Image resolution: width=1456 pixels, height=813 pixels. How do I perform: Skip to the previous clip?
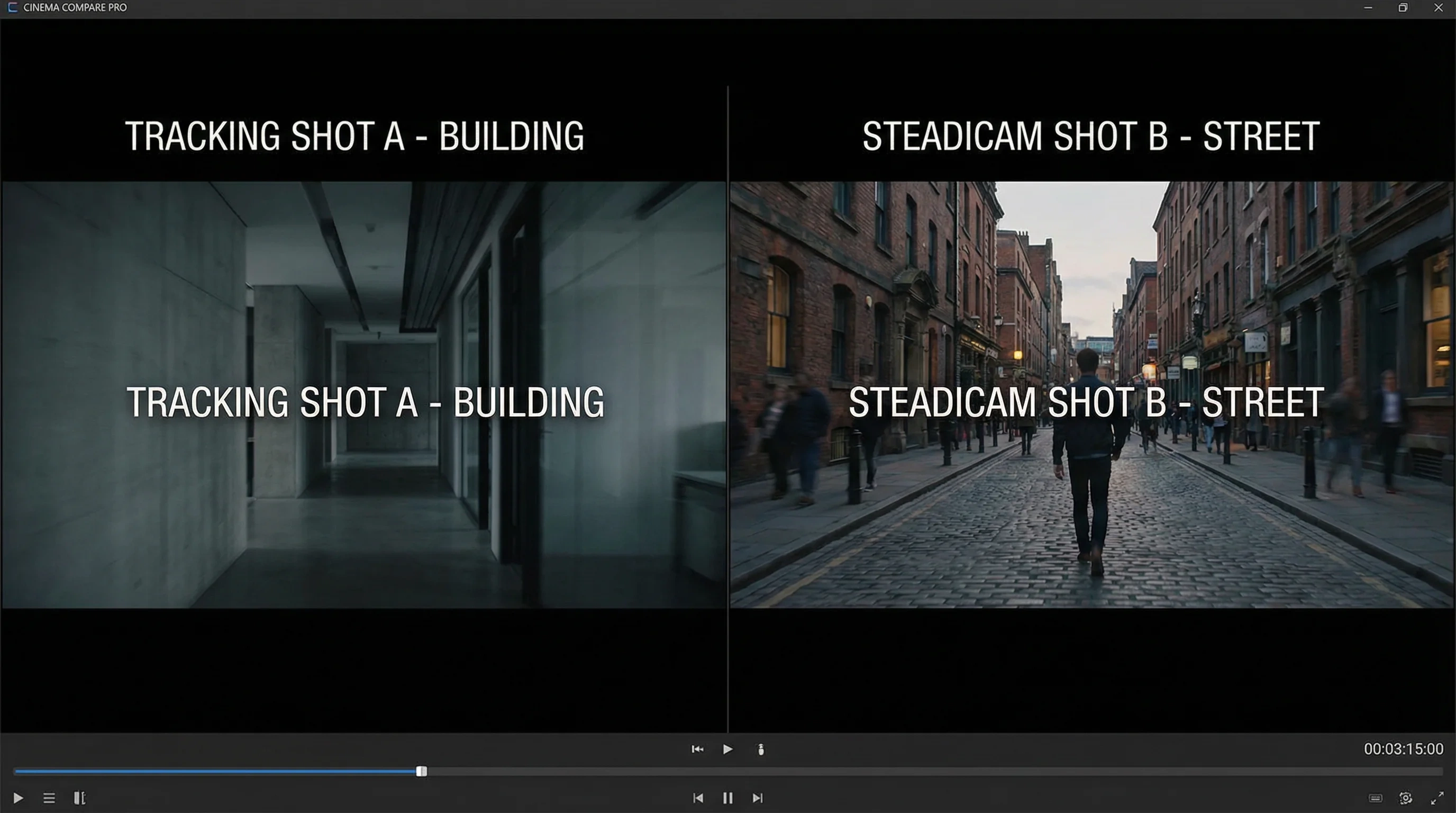[x=698, y=798]
